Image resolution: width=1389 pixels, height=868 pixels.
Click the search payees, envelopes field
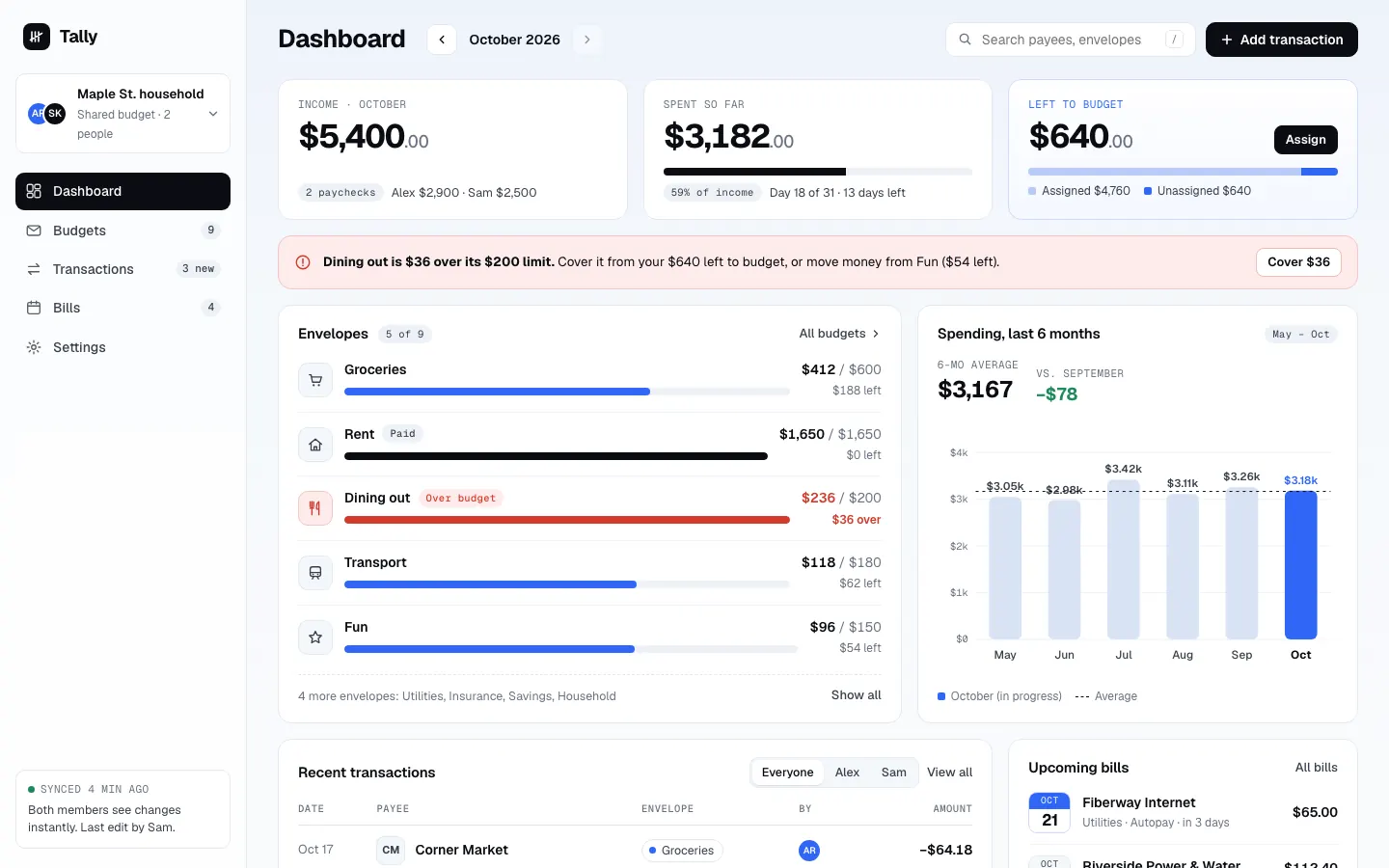pyautogui.click(x=1071, y=40)
